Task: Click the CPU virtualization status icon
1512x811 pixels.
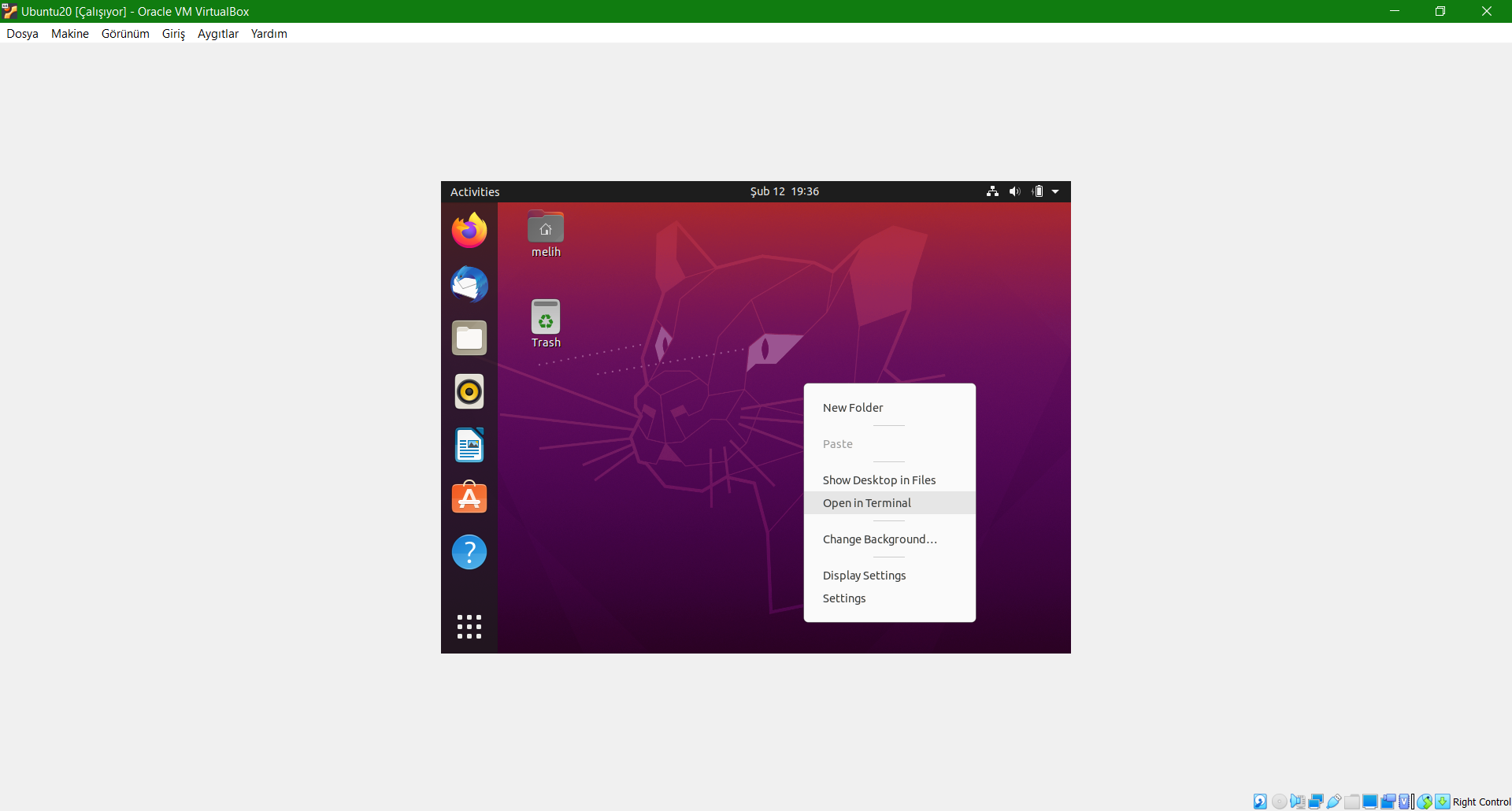Action: [1404, 802]
